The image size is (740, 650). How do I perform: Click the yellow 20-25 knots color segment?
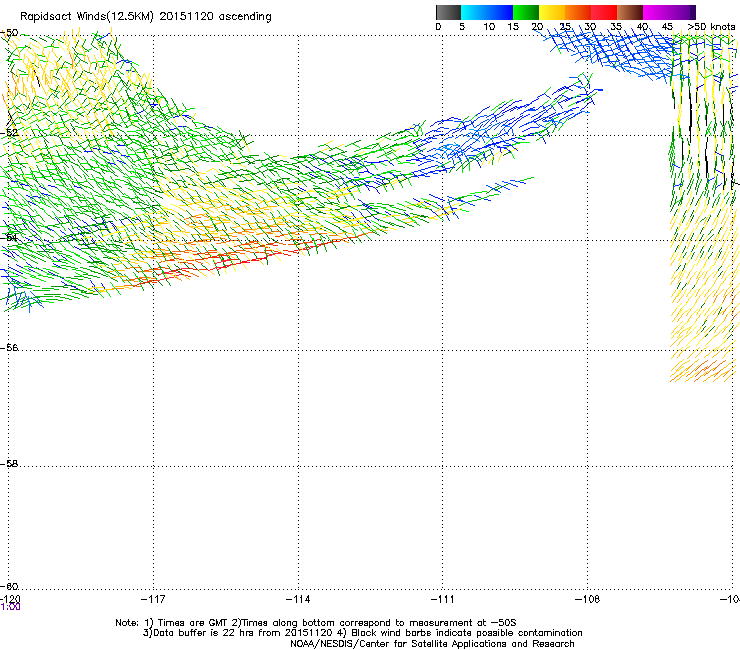click(x=552, y=12)
